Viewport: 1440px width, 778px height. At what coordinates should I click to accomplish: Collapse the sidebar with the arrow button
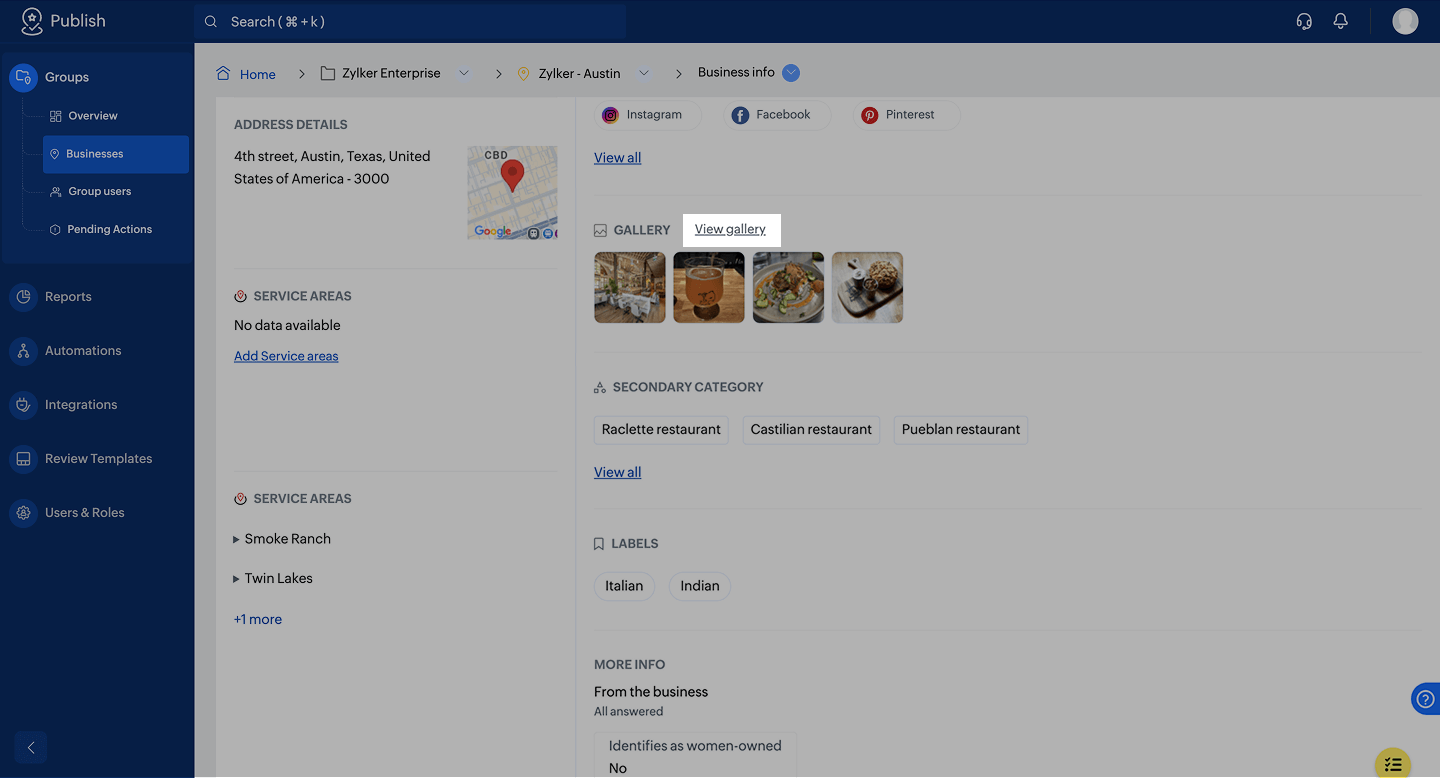[x=31, y=747]
